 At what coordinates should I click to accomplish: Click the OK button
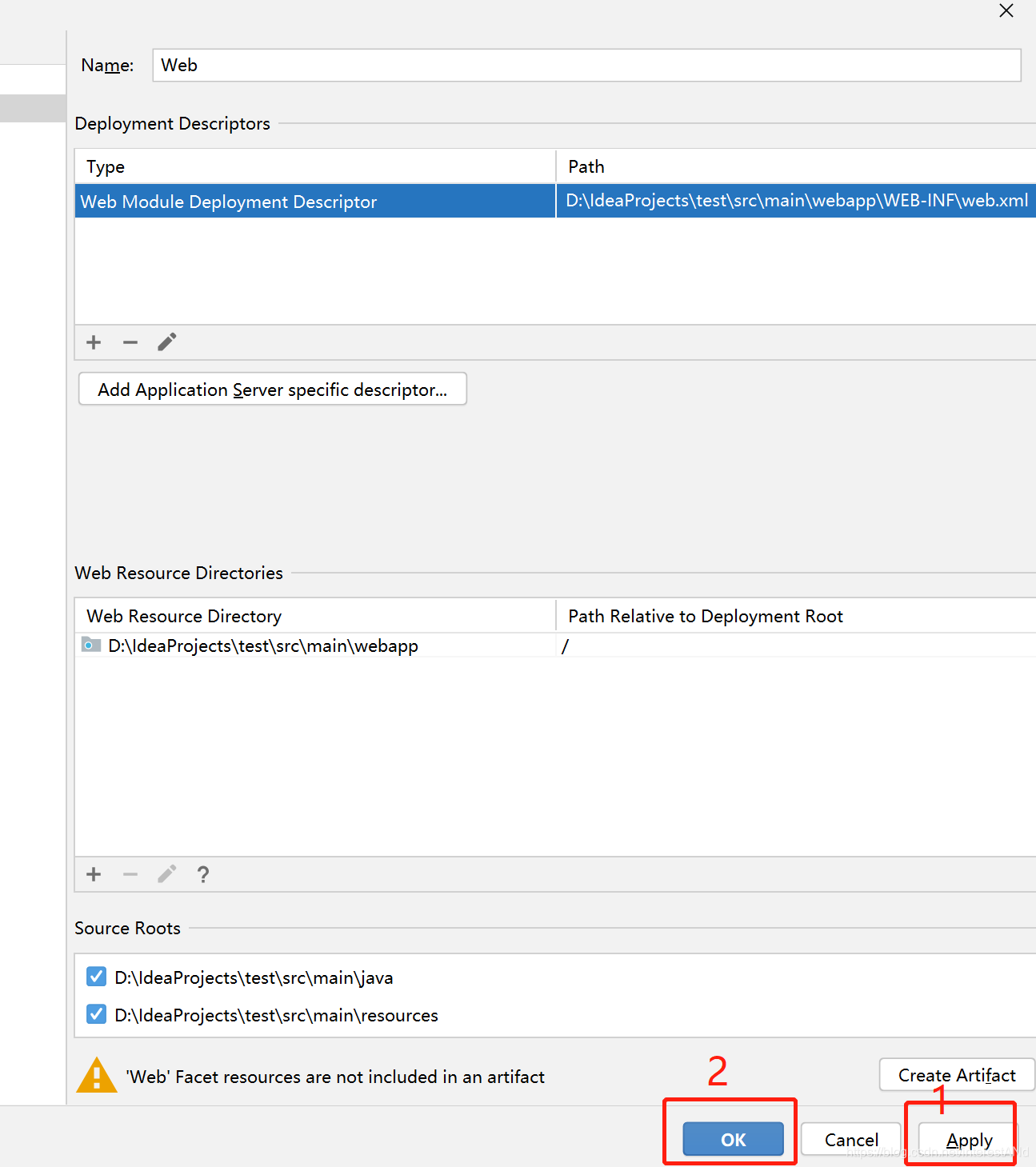(733, 1139)
